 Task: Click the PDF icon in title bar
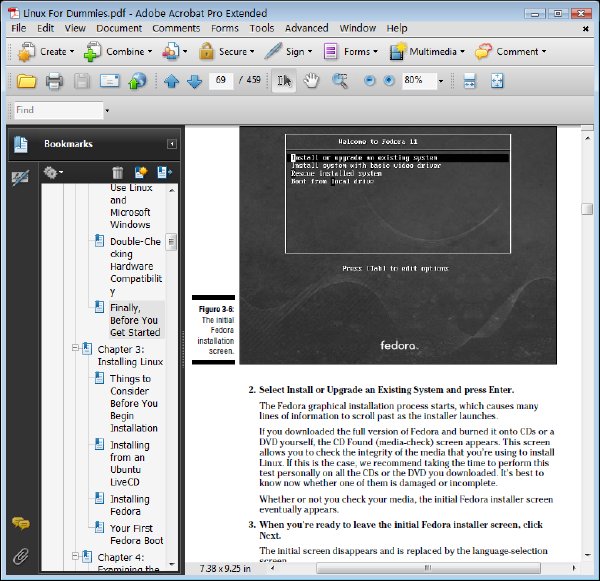(x=14, y=13)
